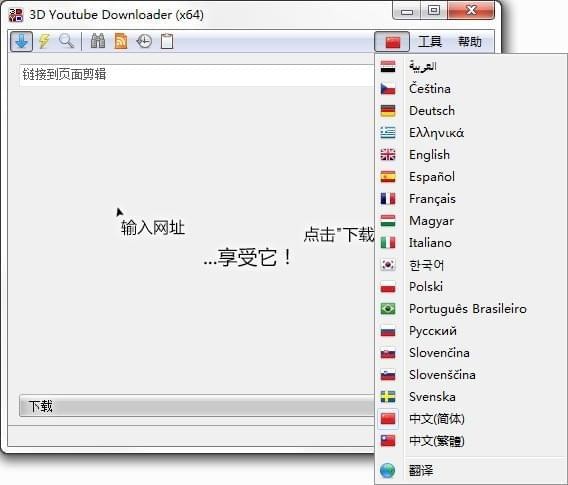Click the 翻译 menu entry

[471, 471]
